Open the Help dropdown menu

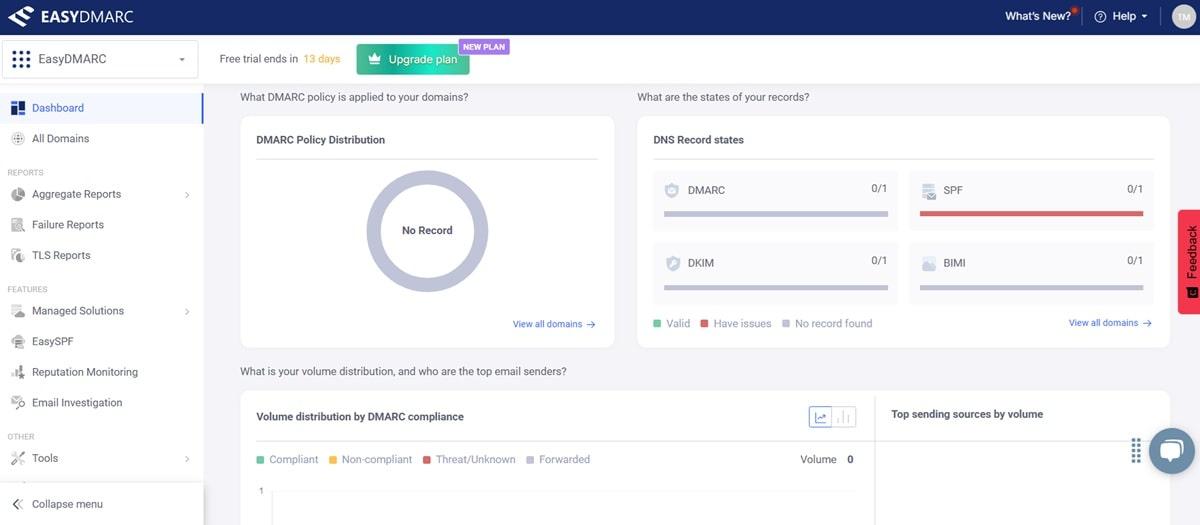(1121, 16)
